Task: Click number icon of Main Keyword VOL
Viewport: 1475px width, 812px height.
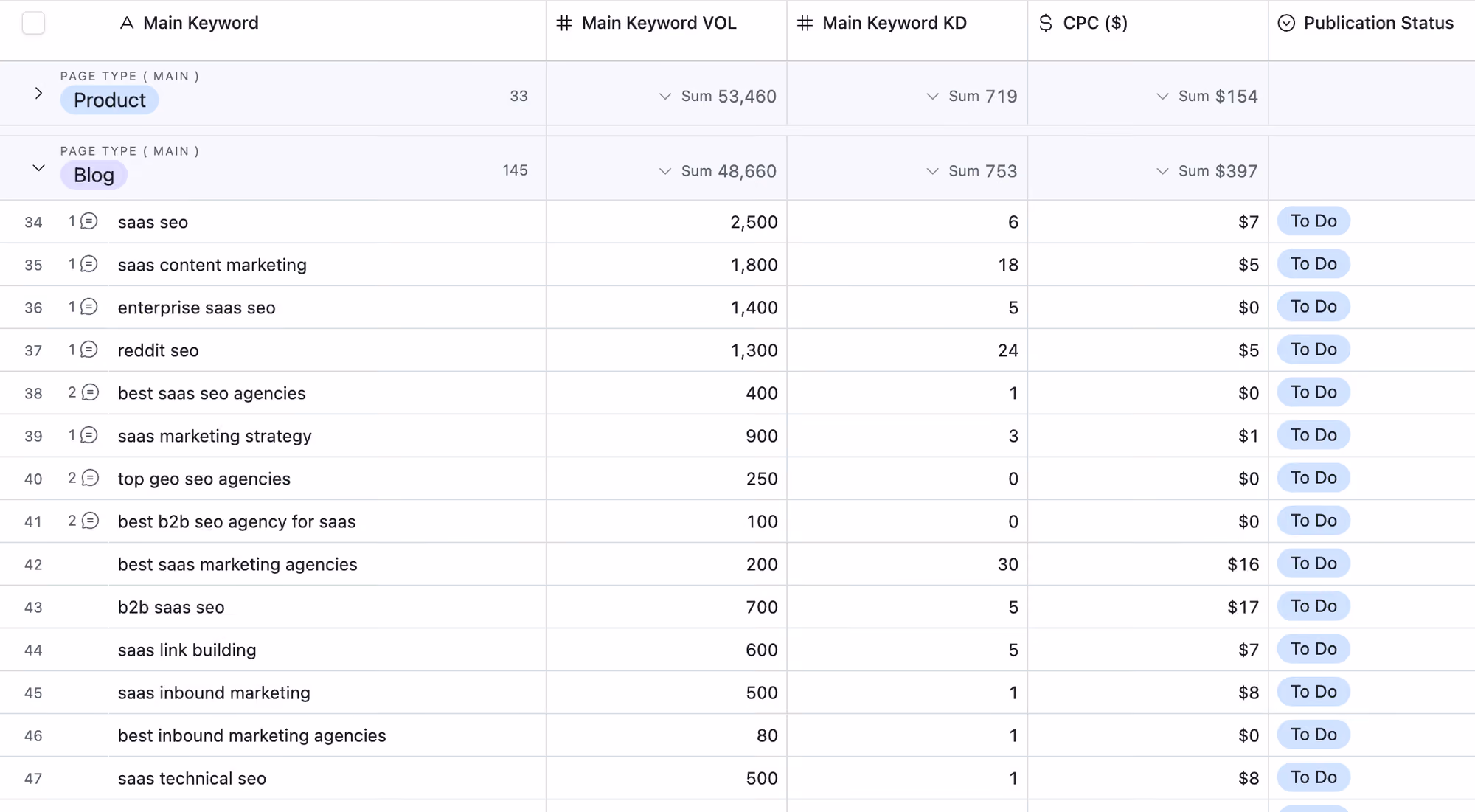Action: [x=564, y=23]
